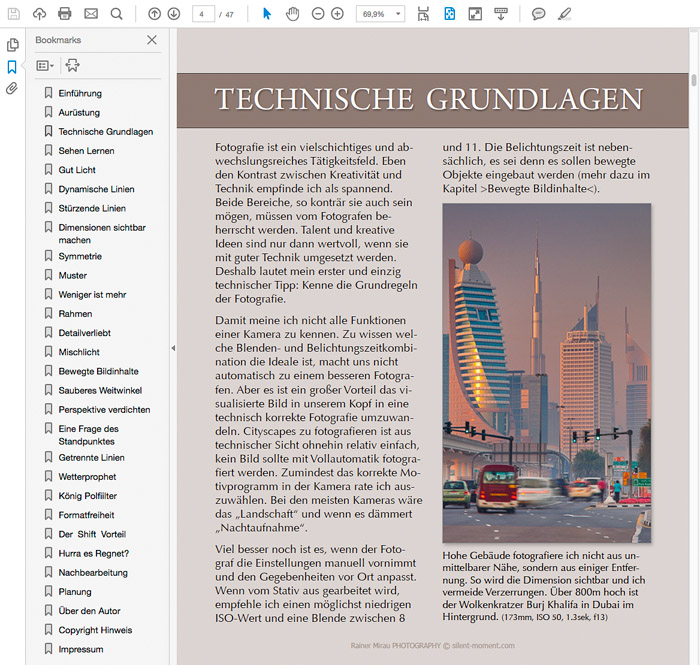Upload file with the cloud icon

(39, 14)
